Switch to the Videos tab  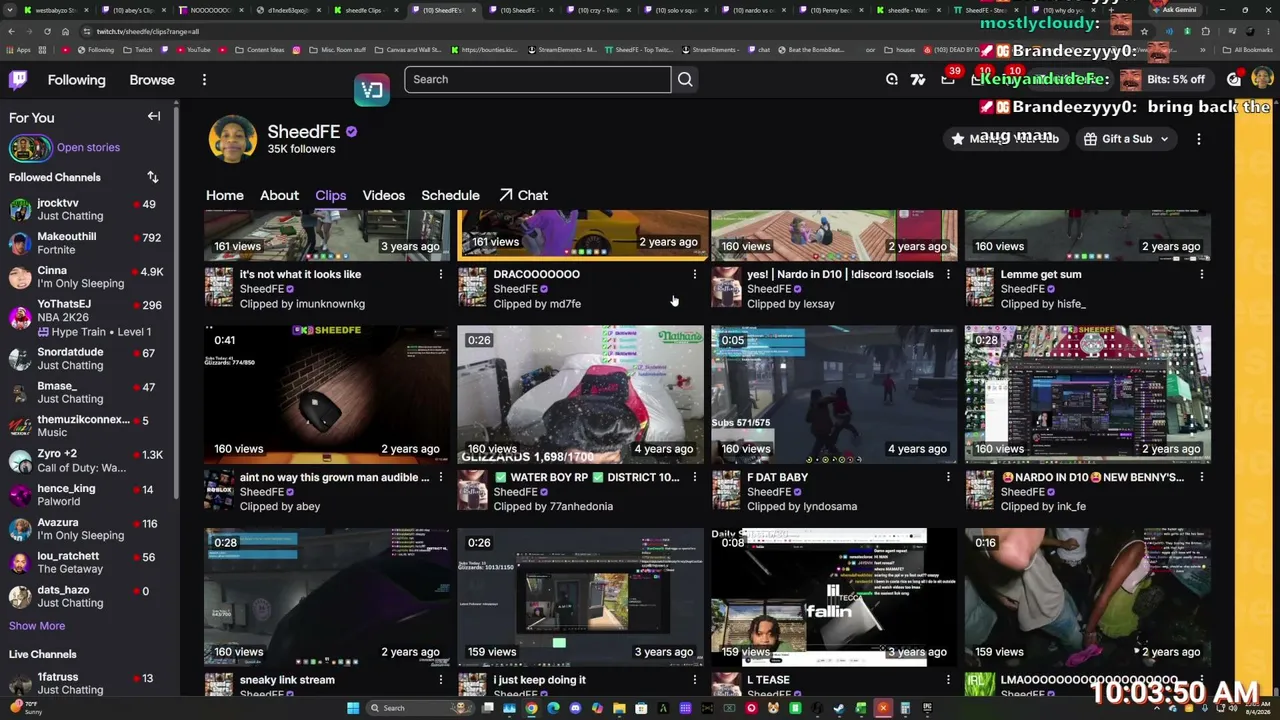click(384, 195)
